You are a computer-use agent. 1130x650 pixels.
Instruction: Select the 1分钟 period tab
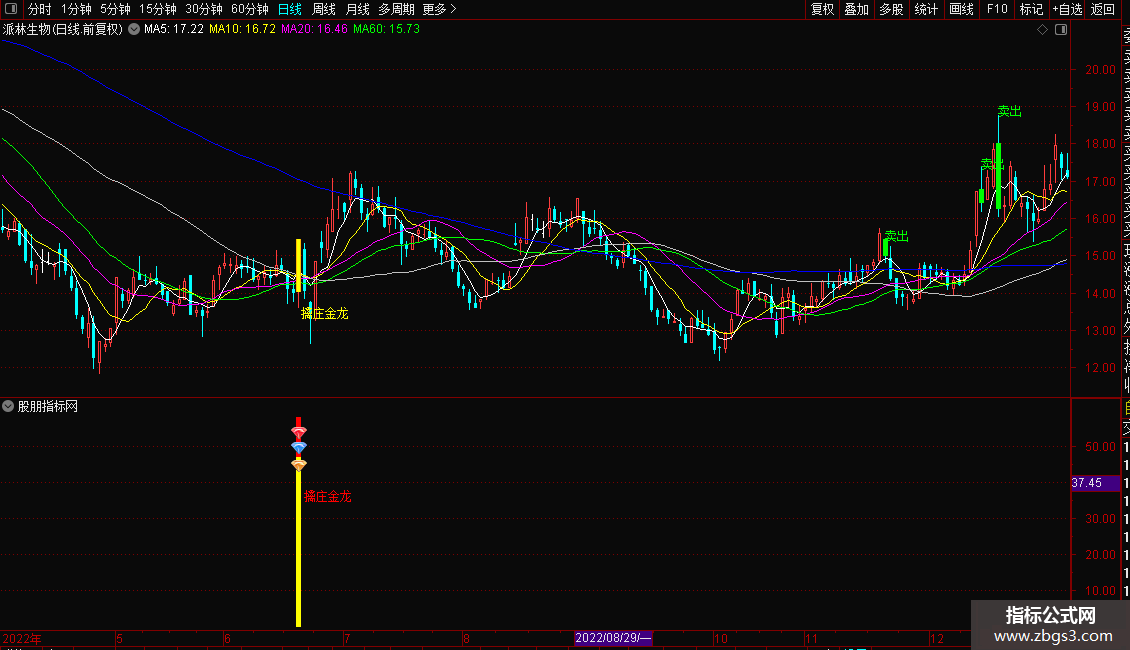(x=76, y=9)
